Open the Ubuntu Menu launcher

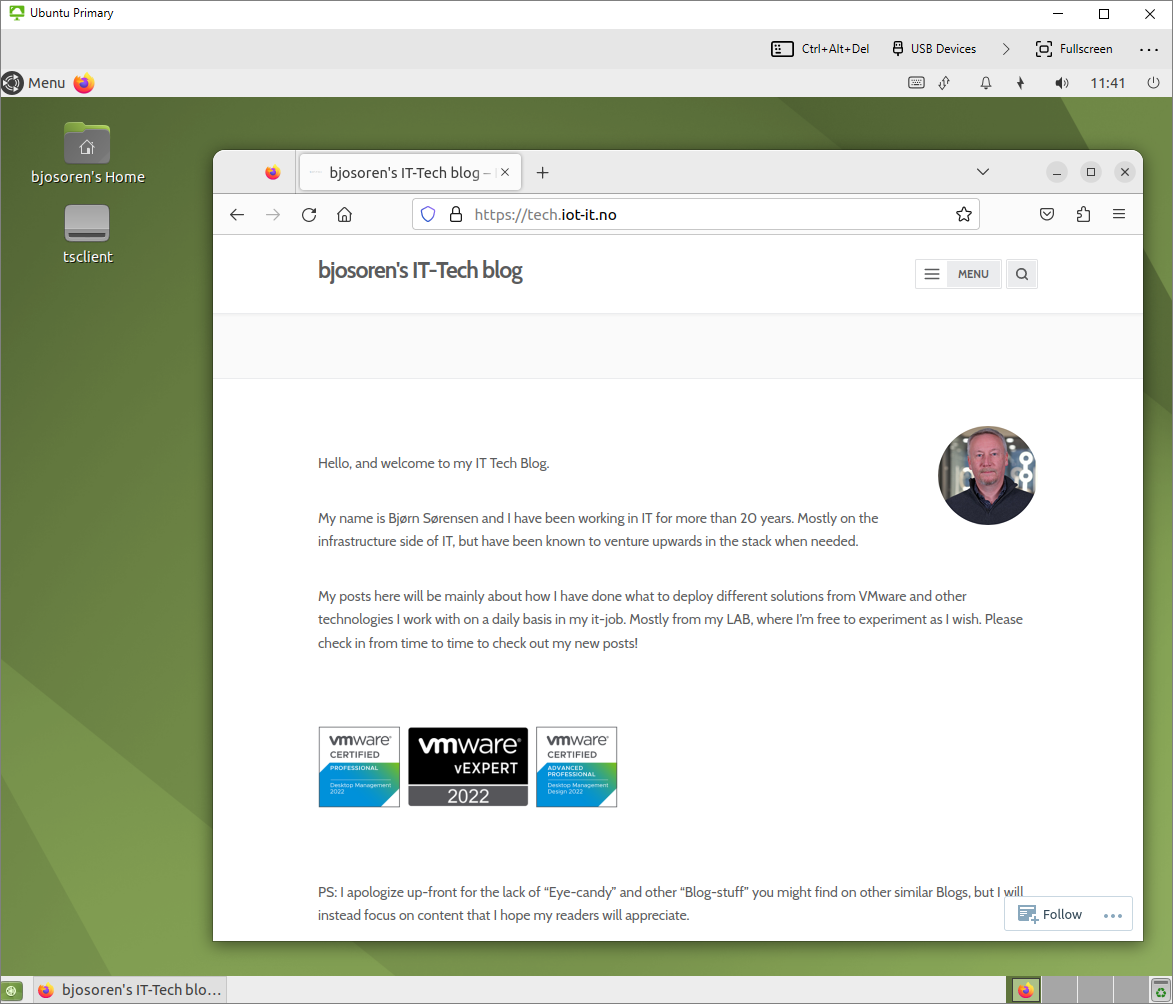point(34,83)
